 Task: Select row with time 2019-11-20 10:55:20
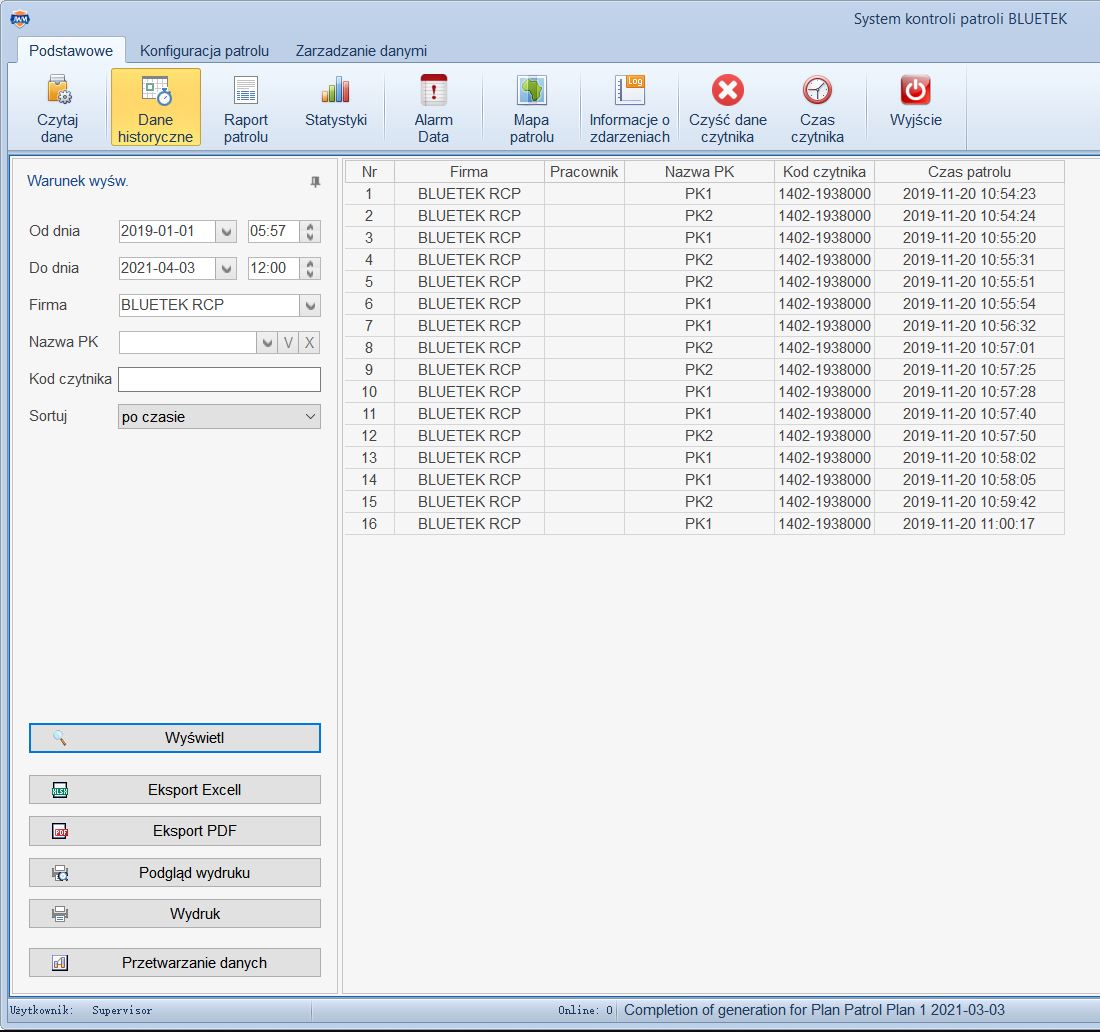coord(704,238)
